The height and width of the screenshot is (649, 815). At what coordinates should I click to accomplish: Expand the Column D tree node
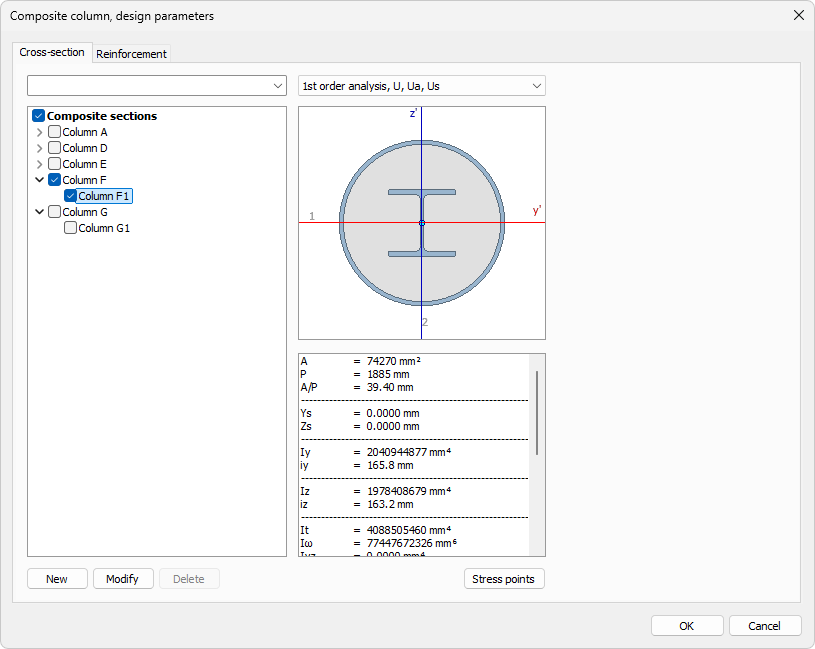40,148
